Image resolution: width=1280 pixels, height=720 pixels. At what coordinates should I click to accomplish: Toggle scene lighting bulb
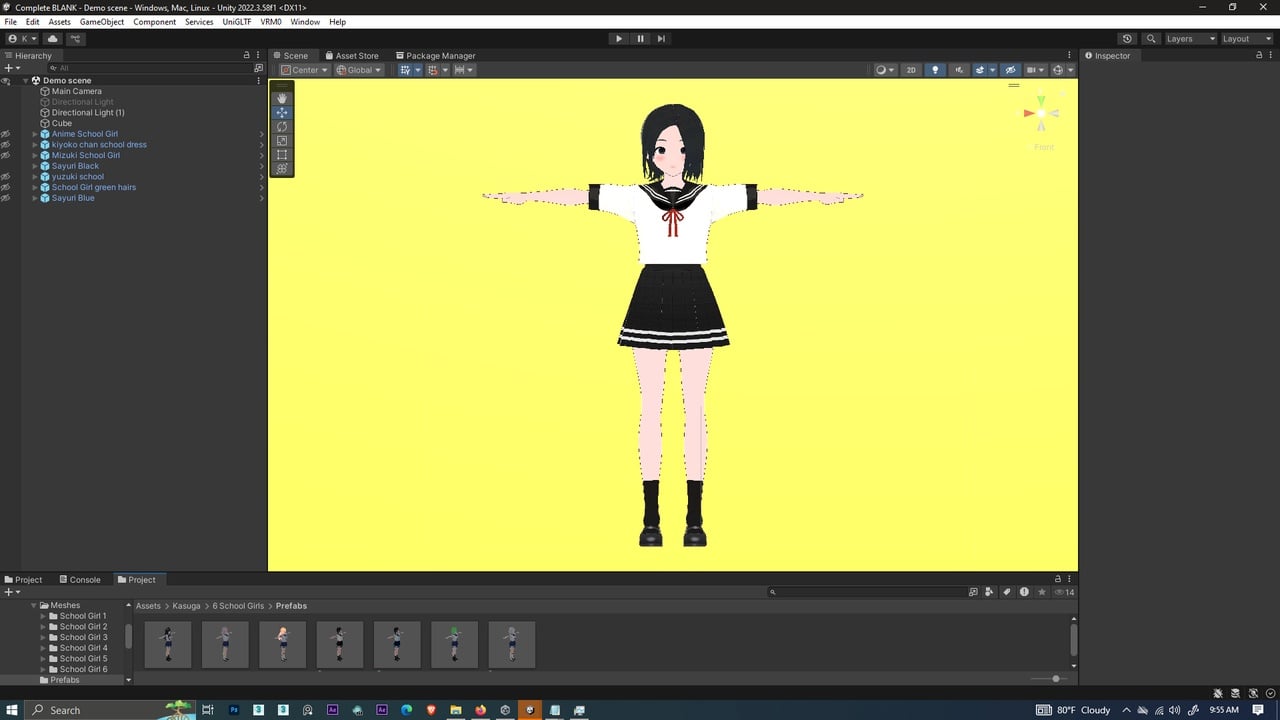(935, 70)
